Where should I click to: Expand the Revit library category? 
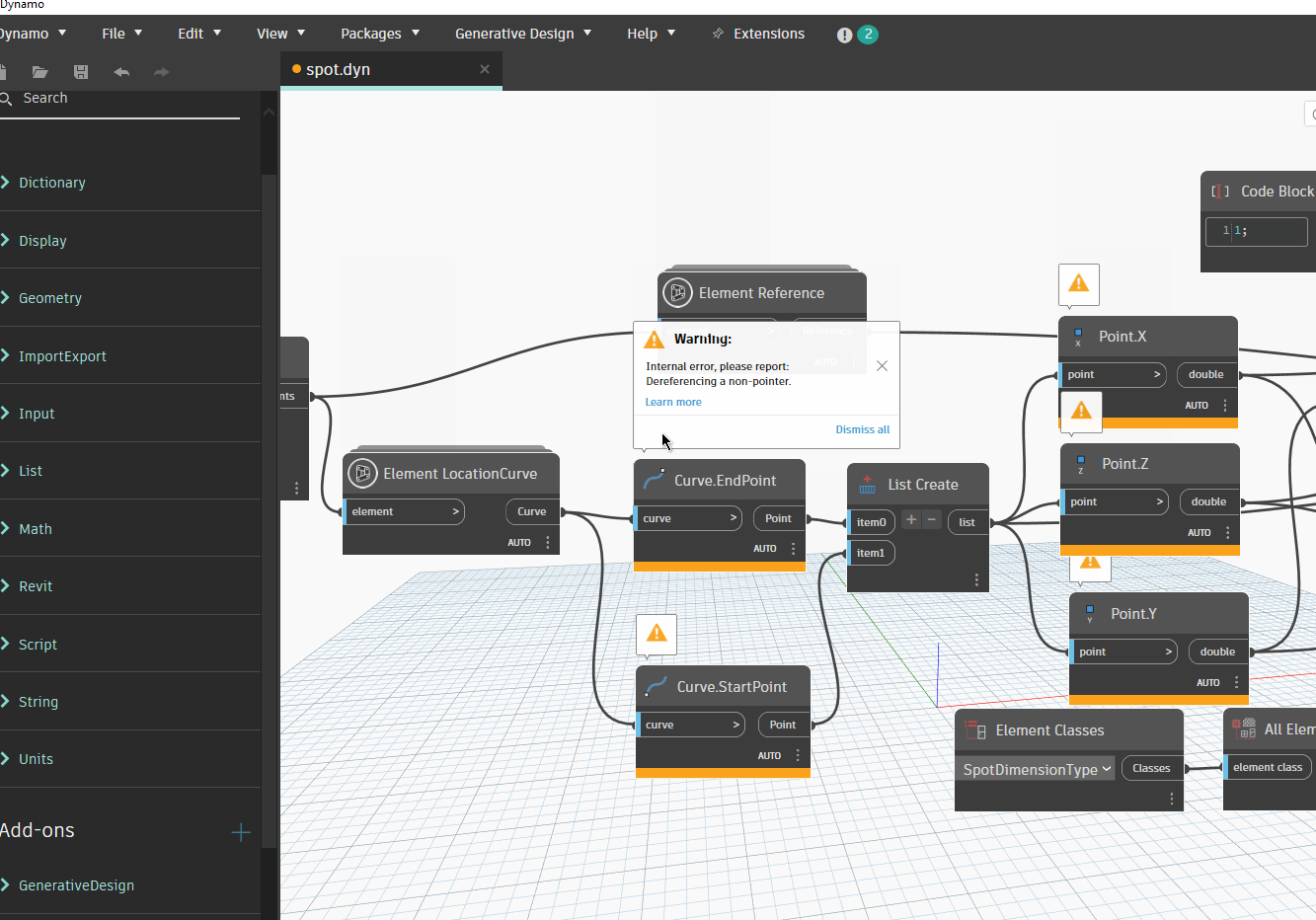tap(36, 586)
